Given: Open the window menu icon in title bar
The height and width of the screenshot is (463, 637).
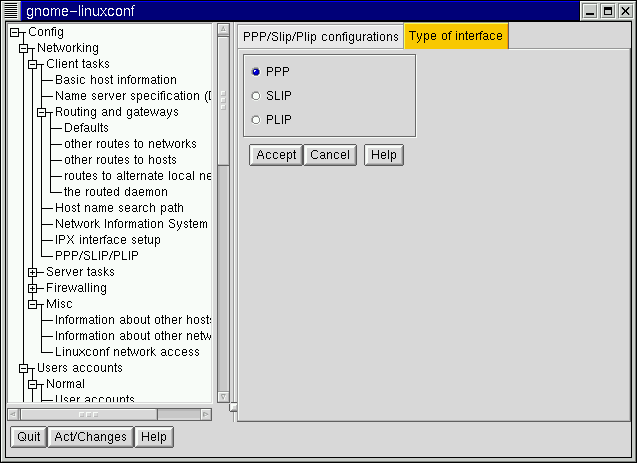Looking at the screenshot, I should 11,11.
